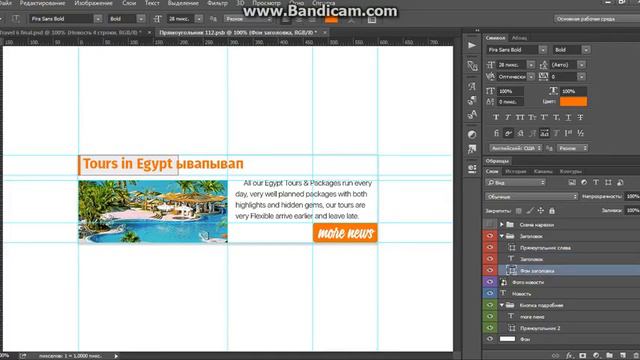This screenshot has height=360, width=640.
Task: Click the new adjustment layer icon
Action: coord(596,356)
